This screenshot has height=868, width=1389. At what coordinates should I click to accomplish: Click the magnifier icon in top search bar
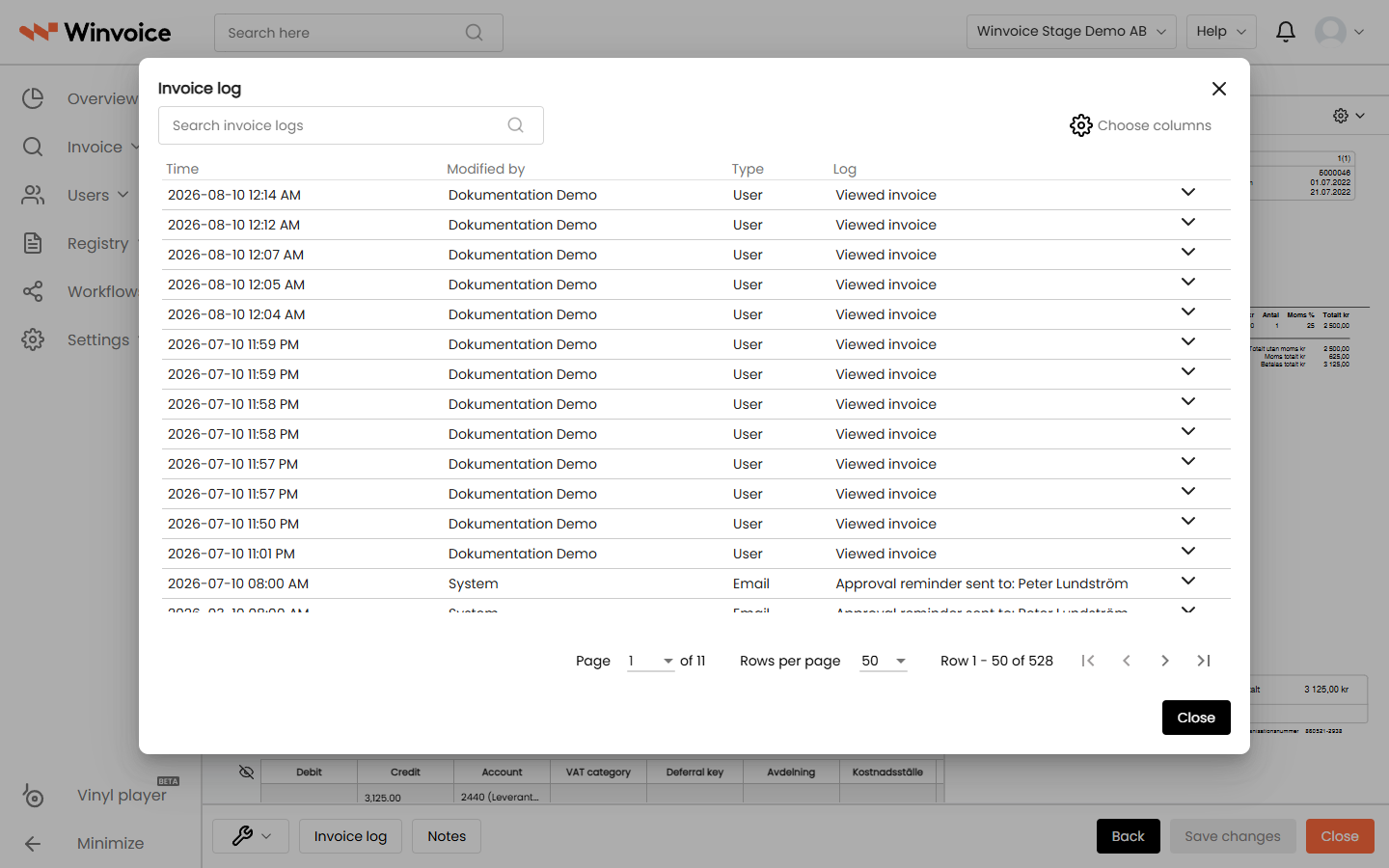pyautogui.click(x=474, y=33)
